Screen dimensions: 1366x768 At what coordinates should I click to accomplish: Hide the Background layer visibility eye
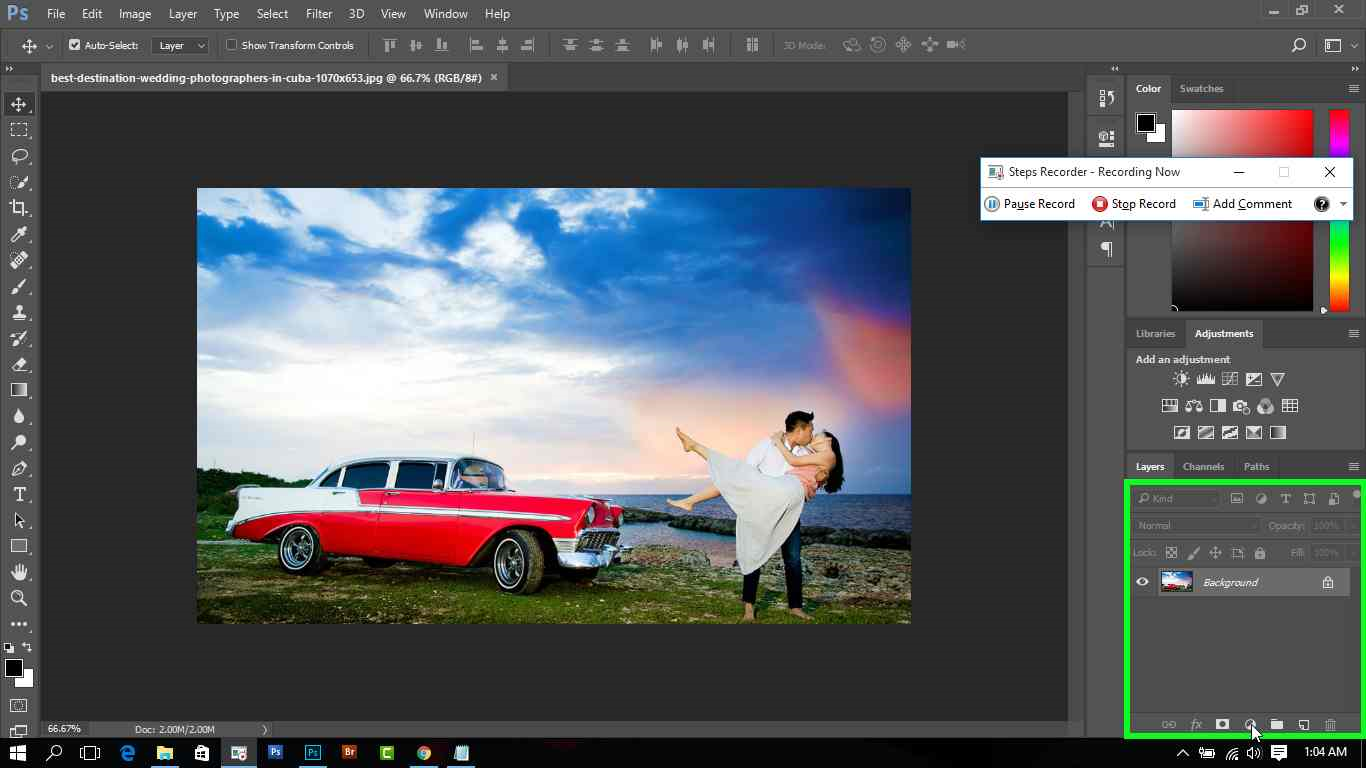[1142, 582]
